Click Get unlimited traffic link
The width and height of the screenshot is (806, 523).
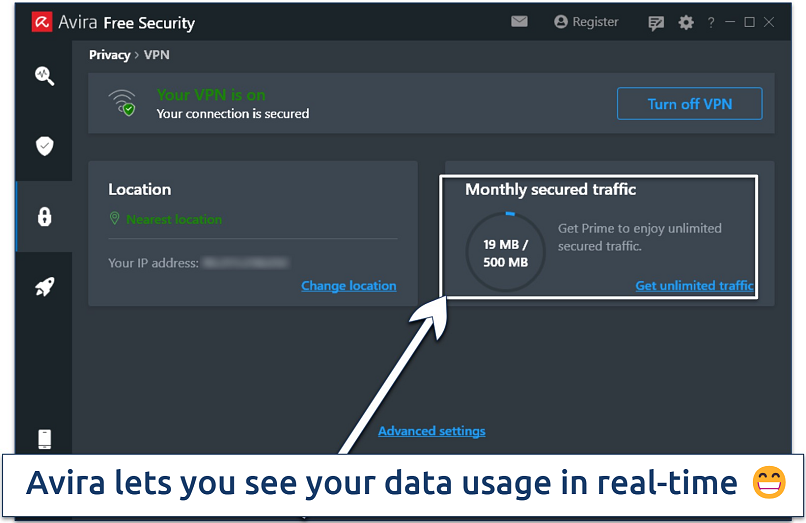coord(694,286)
